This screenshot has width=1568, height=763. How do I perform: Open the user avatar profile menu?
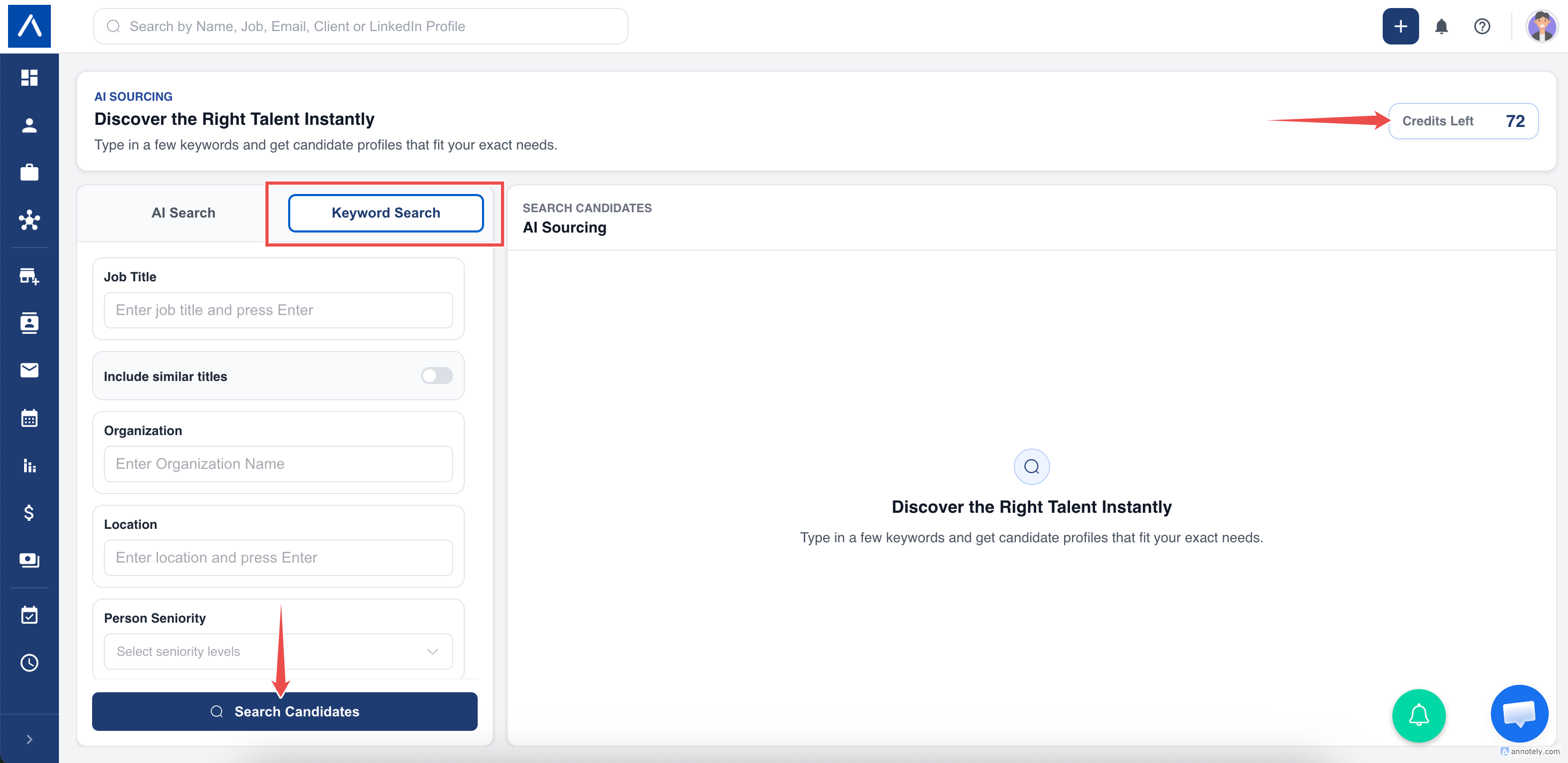1542,26
